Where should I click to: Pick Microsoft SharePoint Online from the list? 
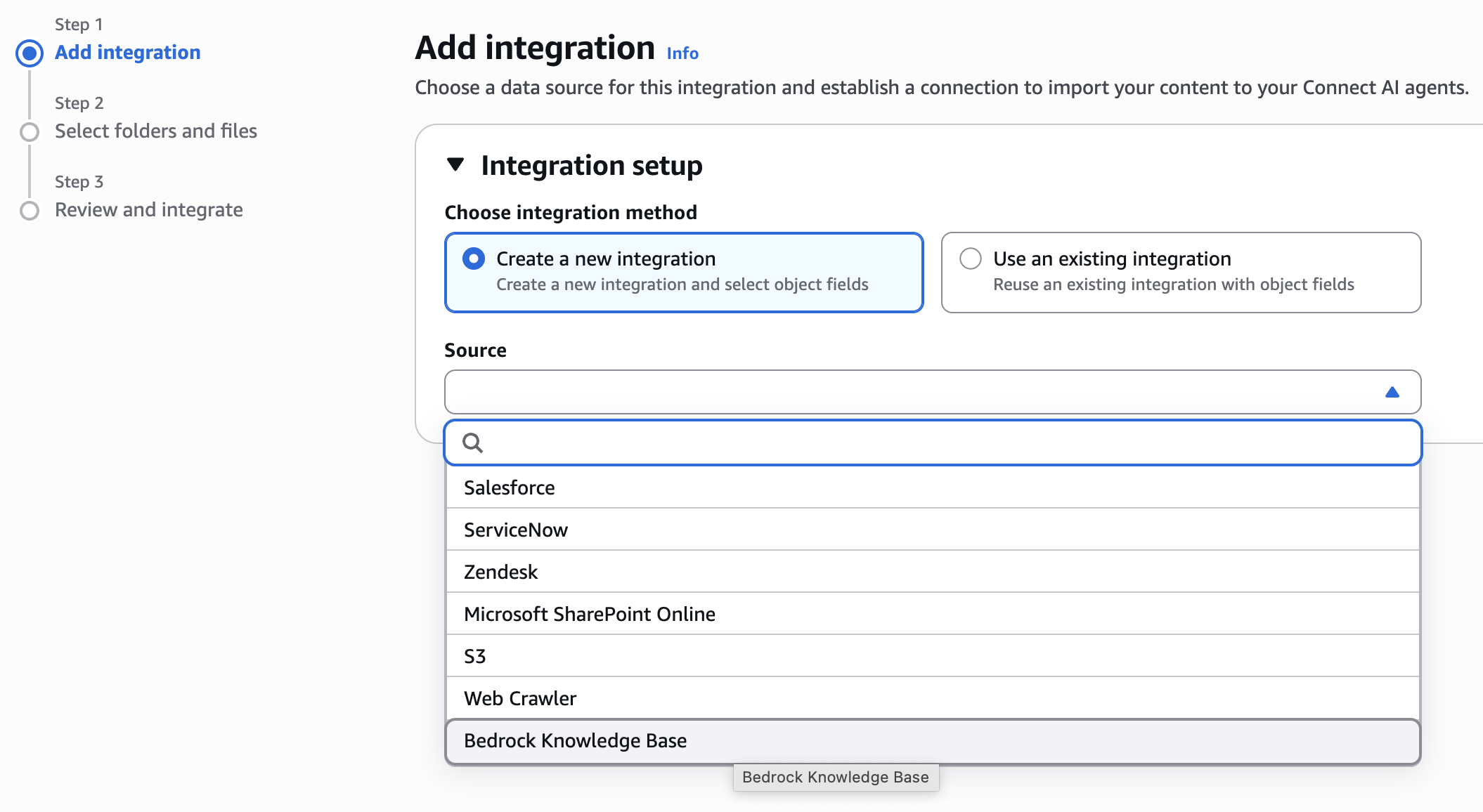pos(589,614)
